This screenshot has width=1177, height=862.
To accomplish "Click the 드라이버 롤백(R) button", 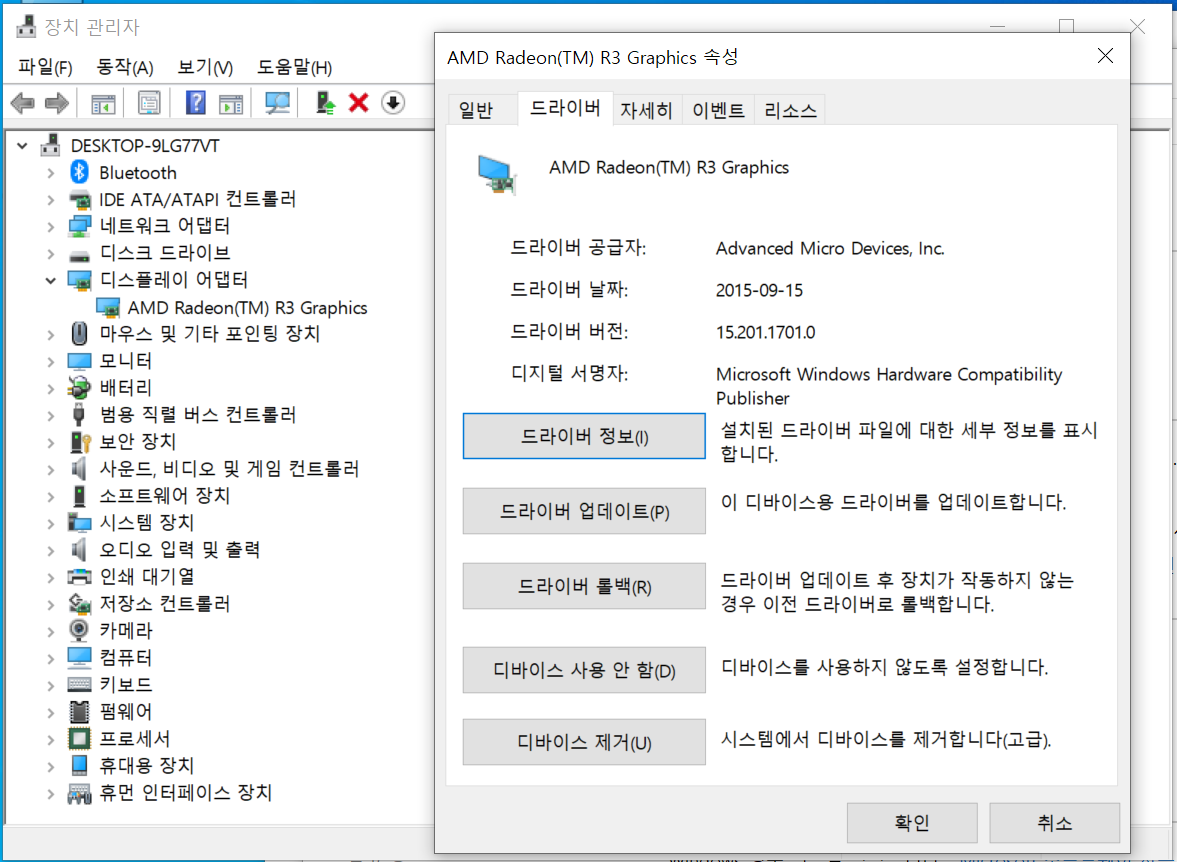I will coord(584,586).
